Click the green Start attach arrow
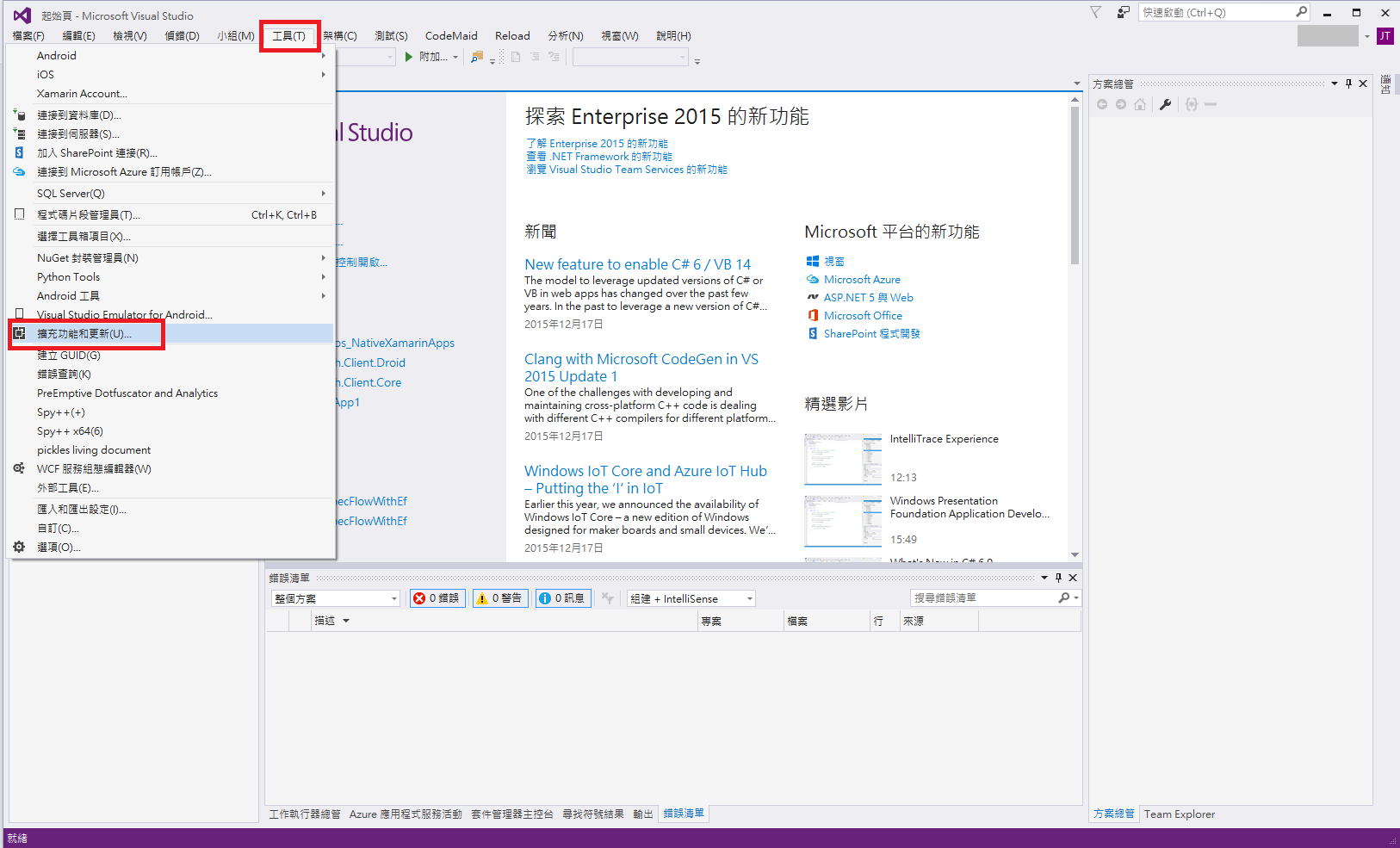 (409, 57)
